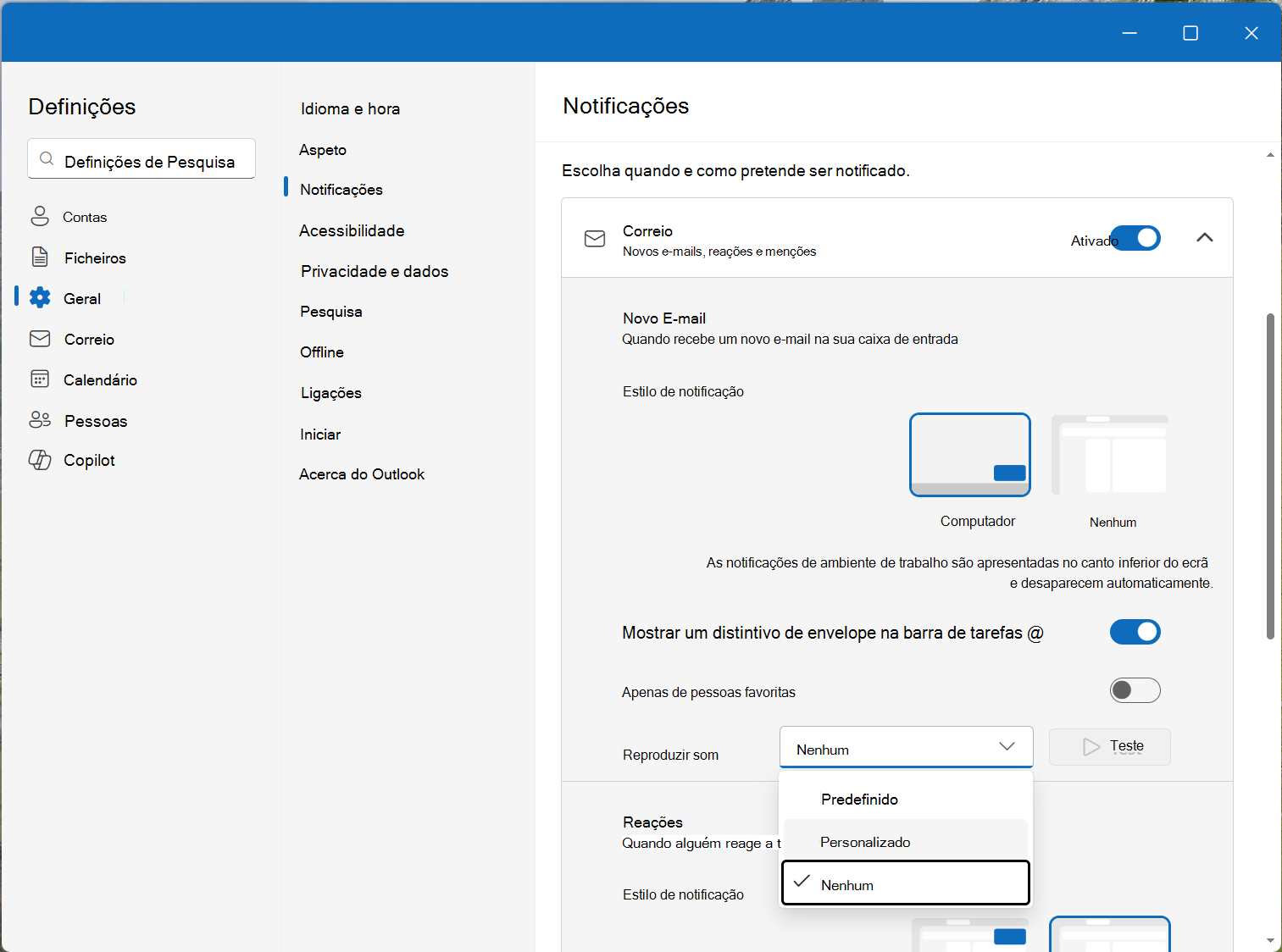Click the scrollbar down arrow
This screenshot has height=952, width=1282.
point(1270,940)
